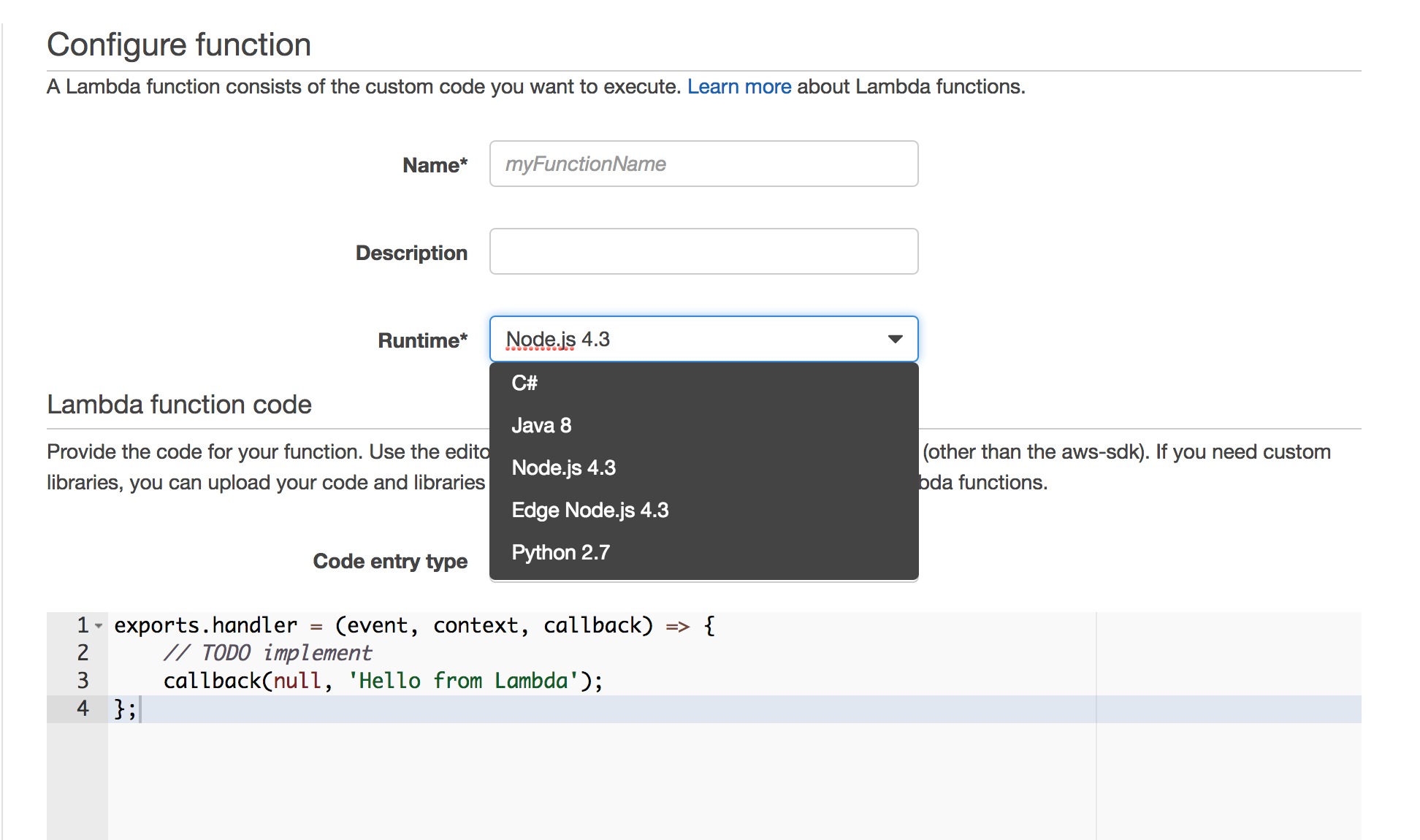Open the Runtime dropdown showing Node.js 4.3
Image resolution: width=1420 pixels, height=840 pixels.
pos(703,339)
